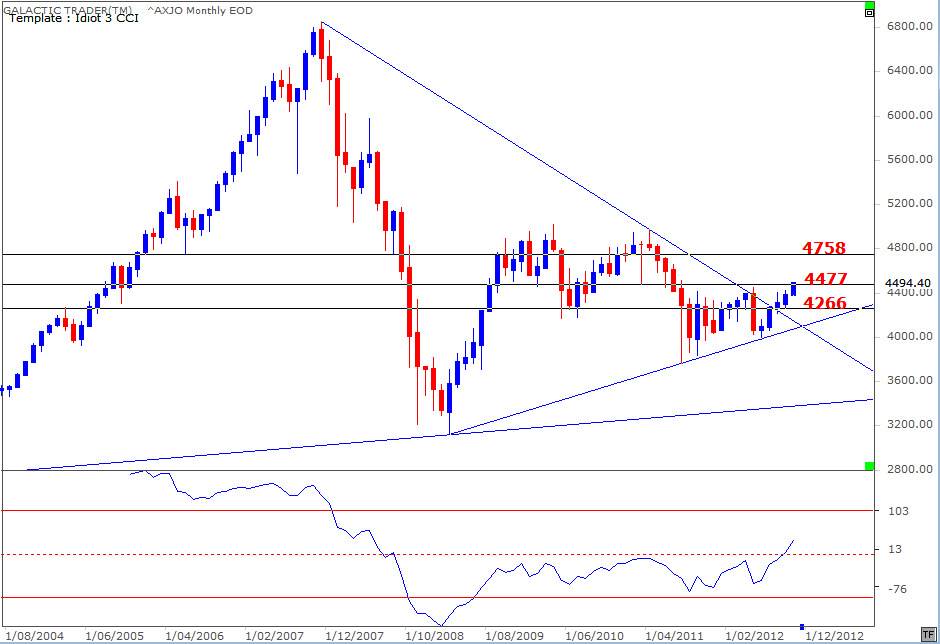
Task: Click the 6400.00 price axis label
Action: click(x=909, y=71)
